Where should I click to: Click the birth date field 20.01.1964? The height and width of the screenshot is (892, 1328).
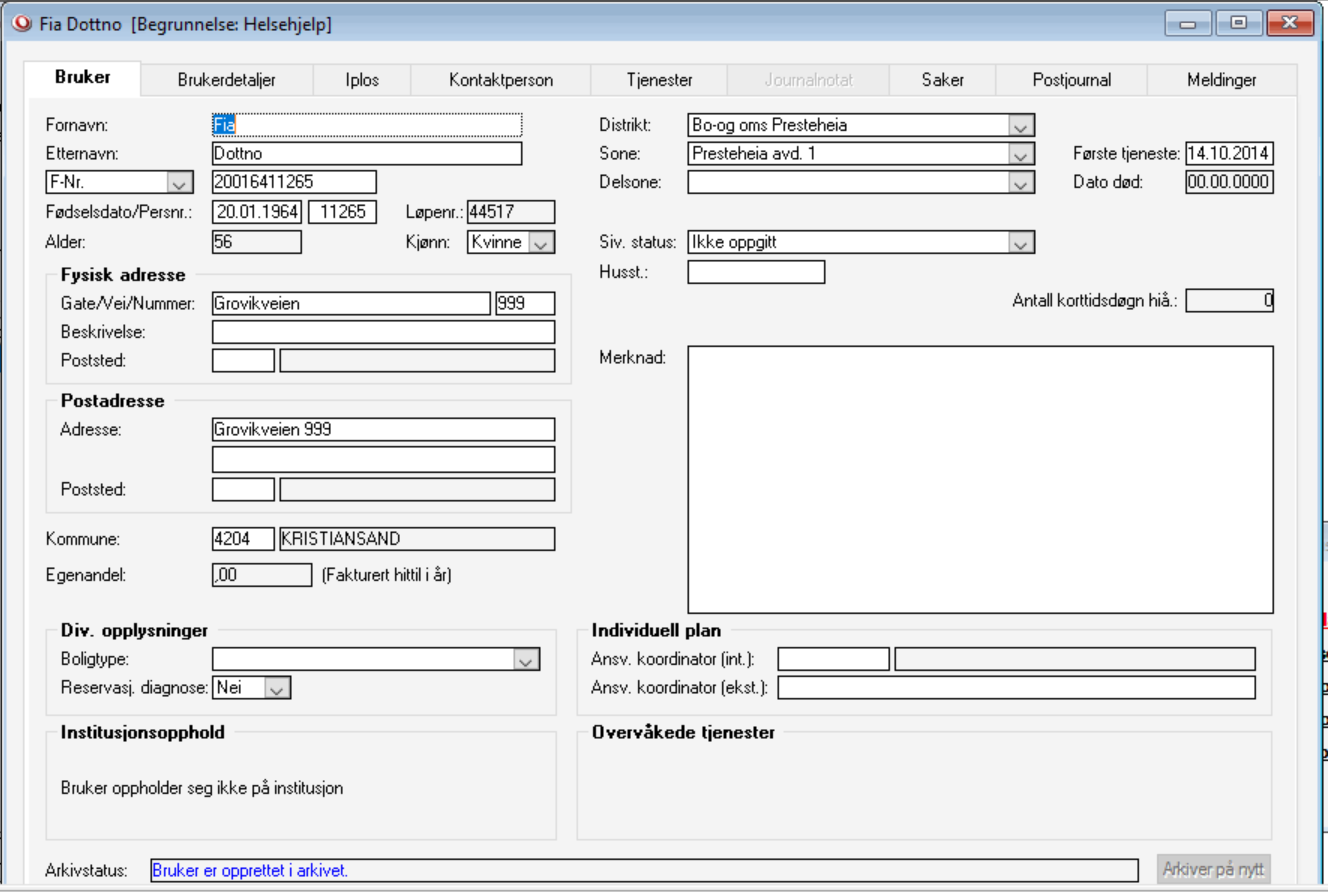(258, 212)
